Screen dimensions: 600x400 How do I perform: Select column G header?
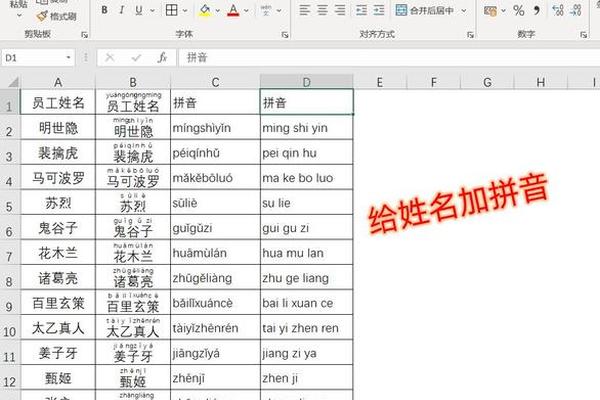[x=487, y=82]
